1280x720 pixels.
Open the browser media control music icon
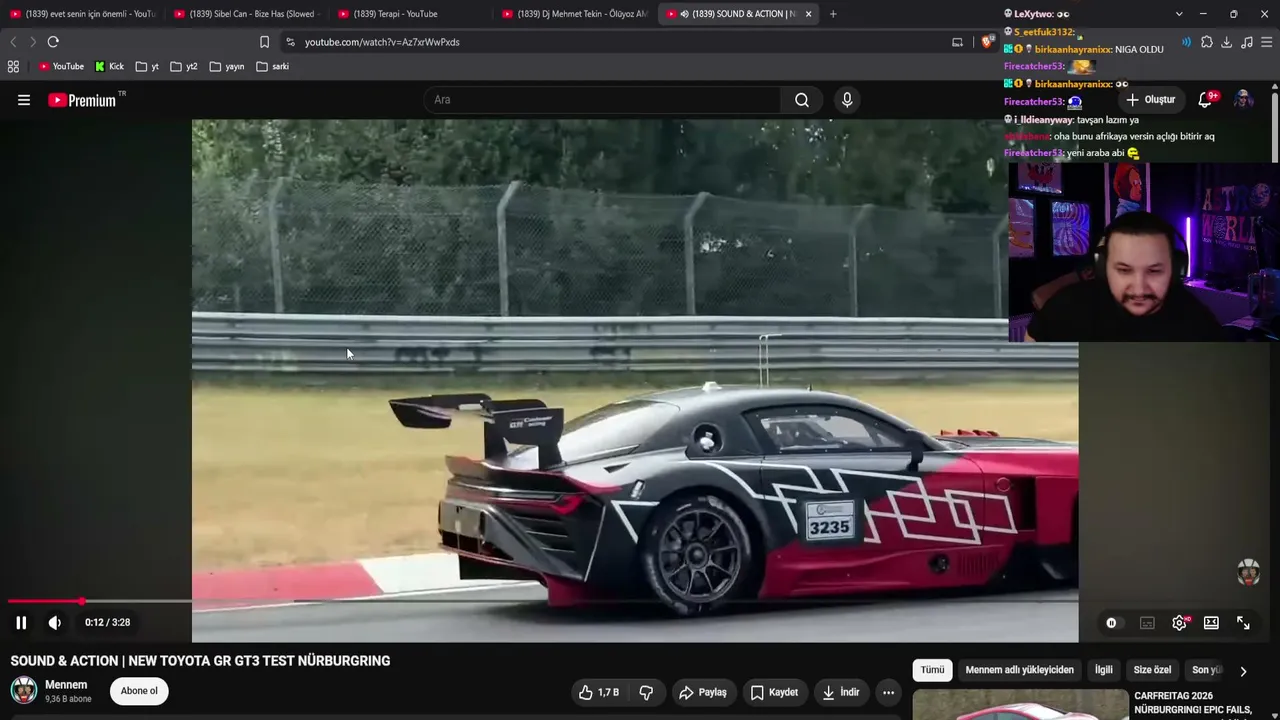point(1247,42)
